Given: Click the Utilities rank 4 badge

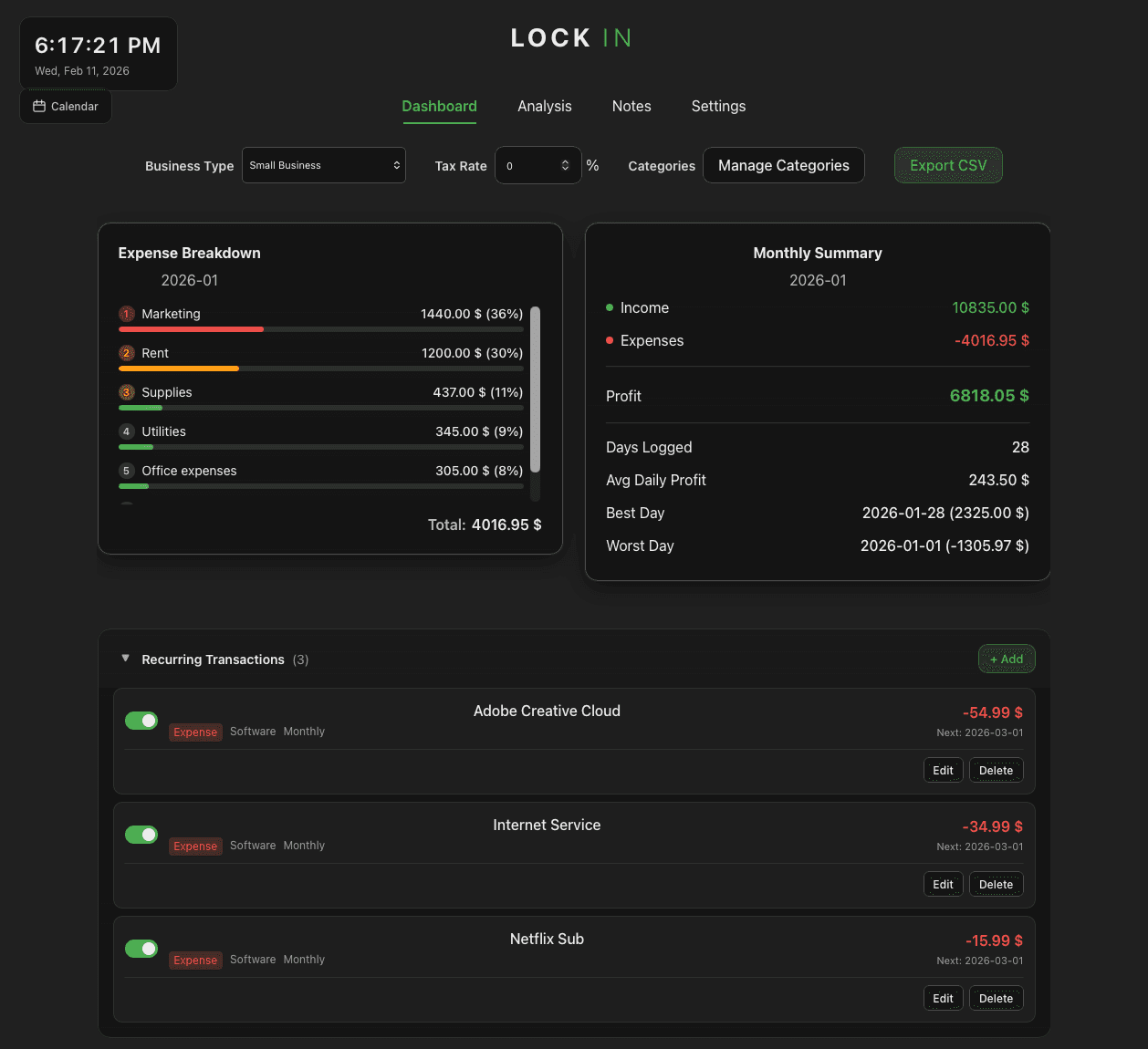Looking at the screenshot, I should 127,431.
